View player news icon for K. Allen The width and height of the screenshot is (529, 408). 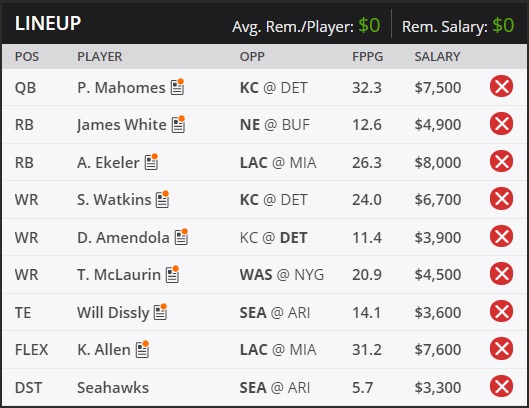142,349
